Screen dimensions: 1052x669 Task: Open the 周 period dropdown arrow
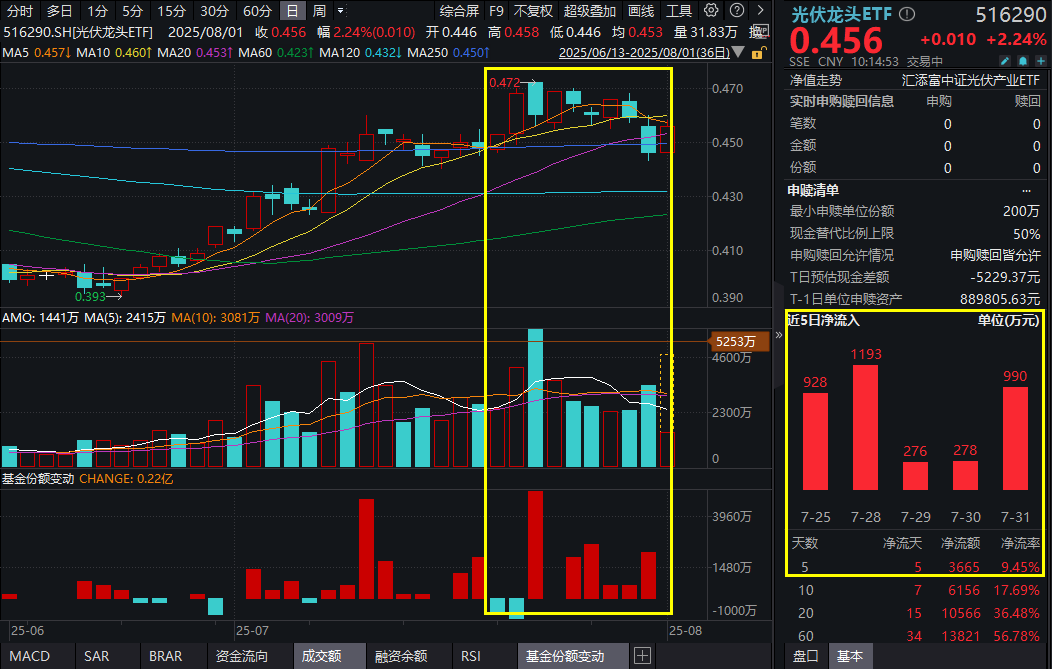339,11
